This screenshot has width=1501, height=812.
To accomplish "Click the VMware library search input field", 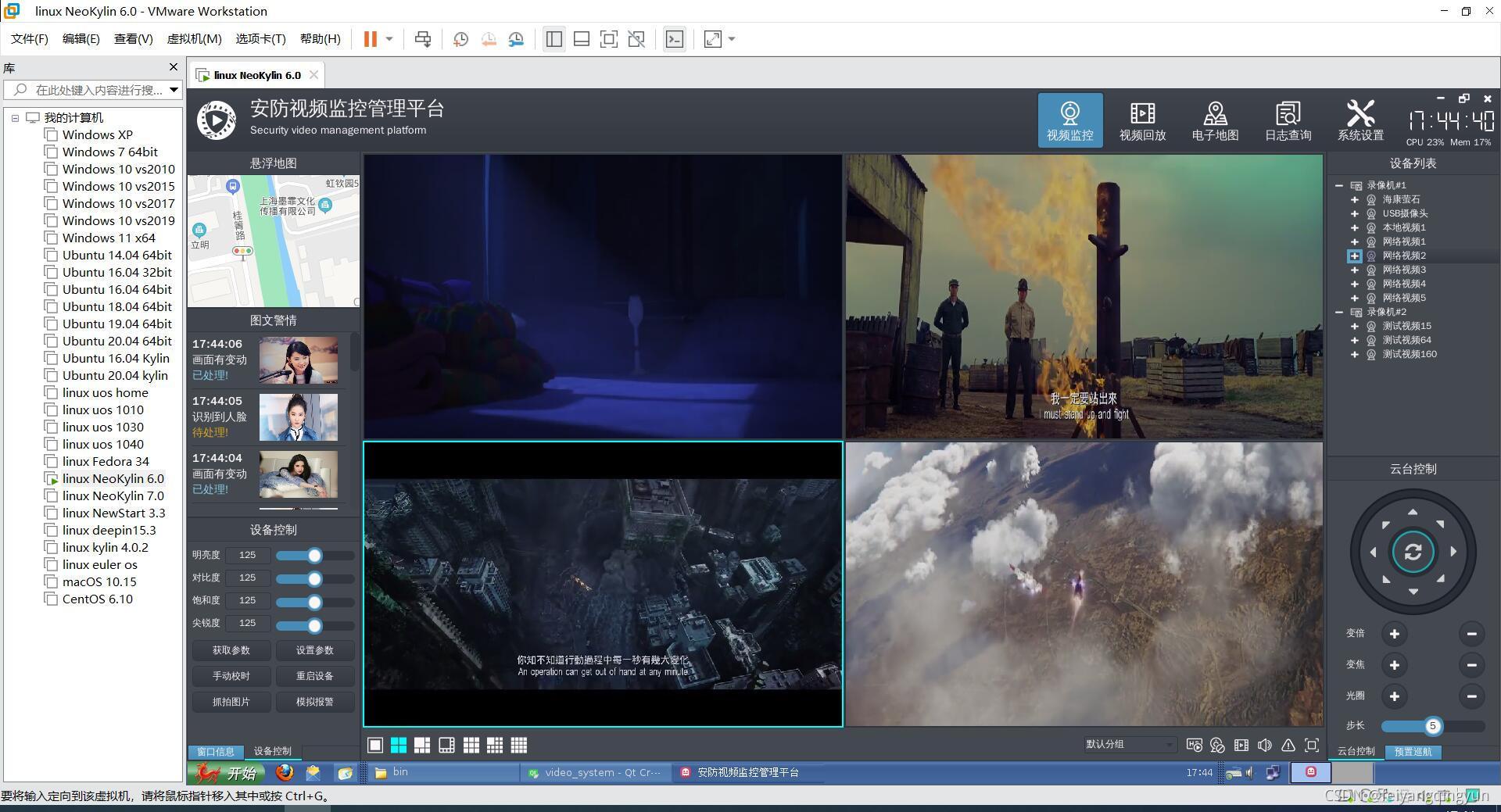I will click(x=94, y=90).
